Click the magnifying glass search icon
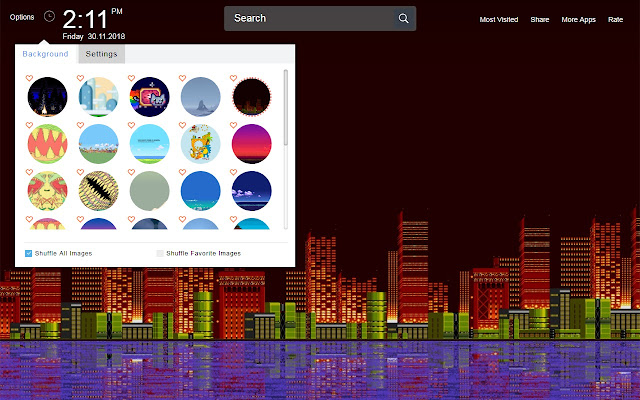 click(x=403, y=18)
